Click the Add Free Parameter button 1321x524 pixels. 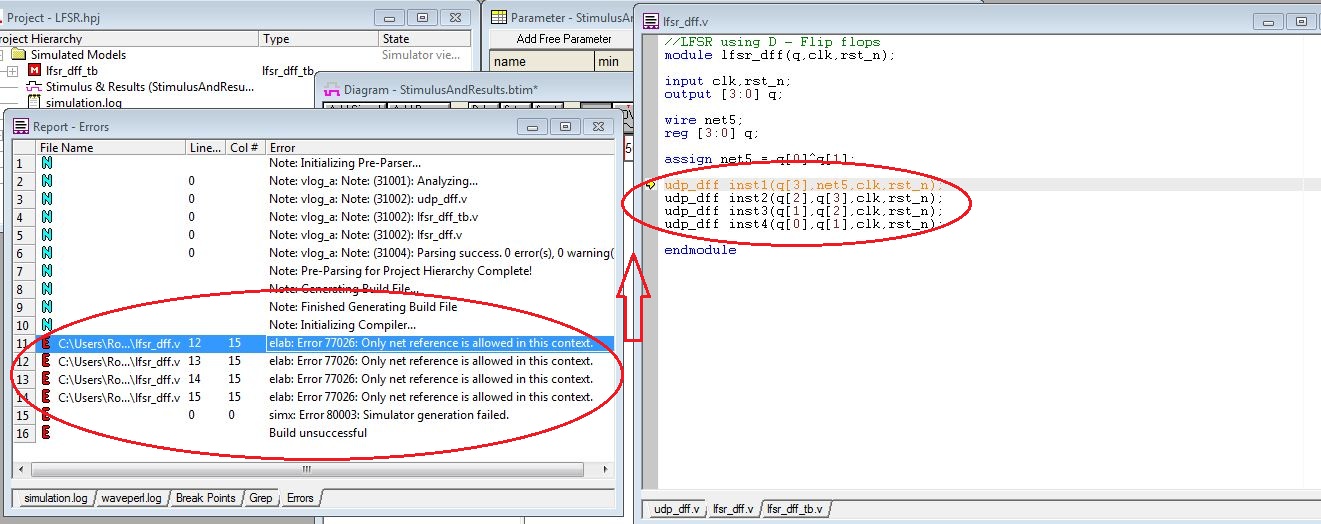(564, 39)
